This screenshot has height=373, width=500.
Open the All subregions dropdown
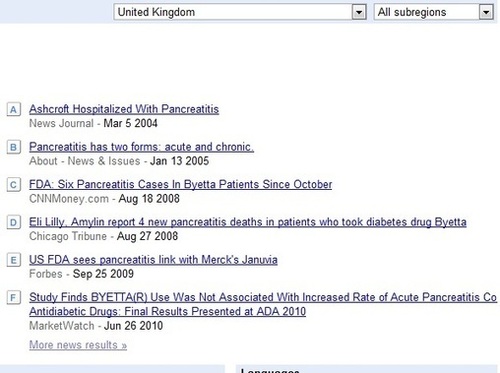click(434, 12)
